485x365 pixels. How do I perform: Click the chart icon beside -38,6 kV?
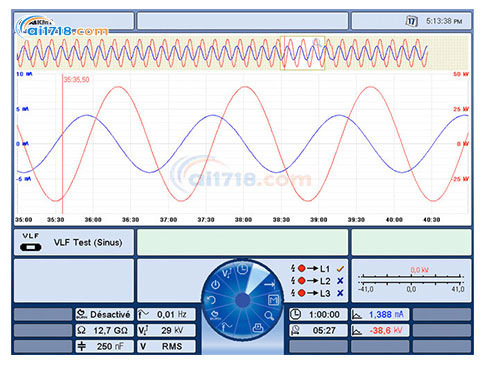[x=357, y=330]
